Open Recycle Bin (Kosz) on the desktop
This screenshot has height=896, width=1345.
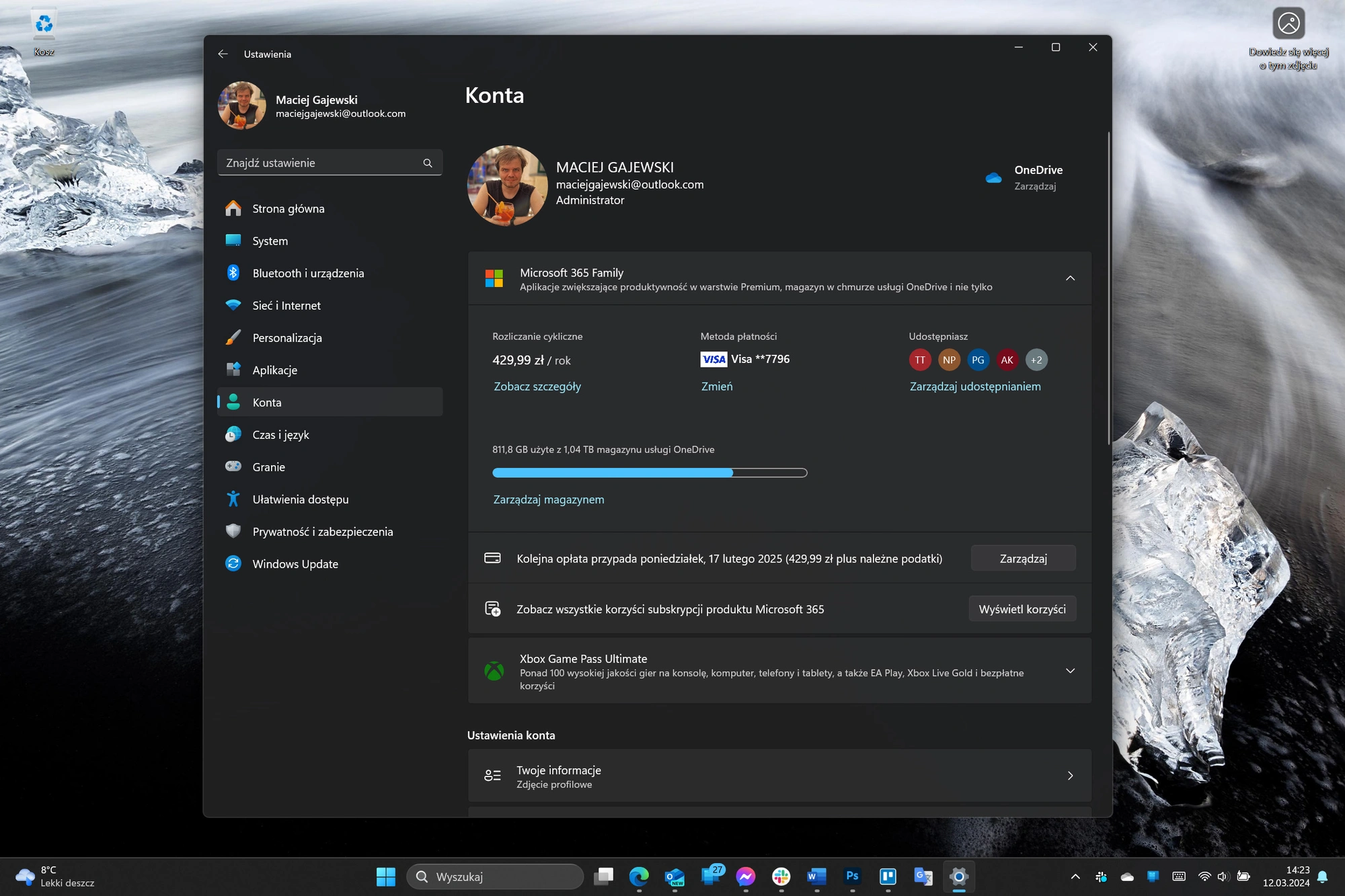[44, 32]
